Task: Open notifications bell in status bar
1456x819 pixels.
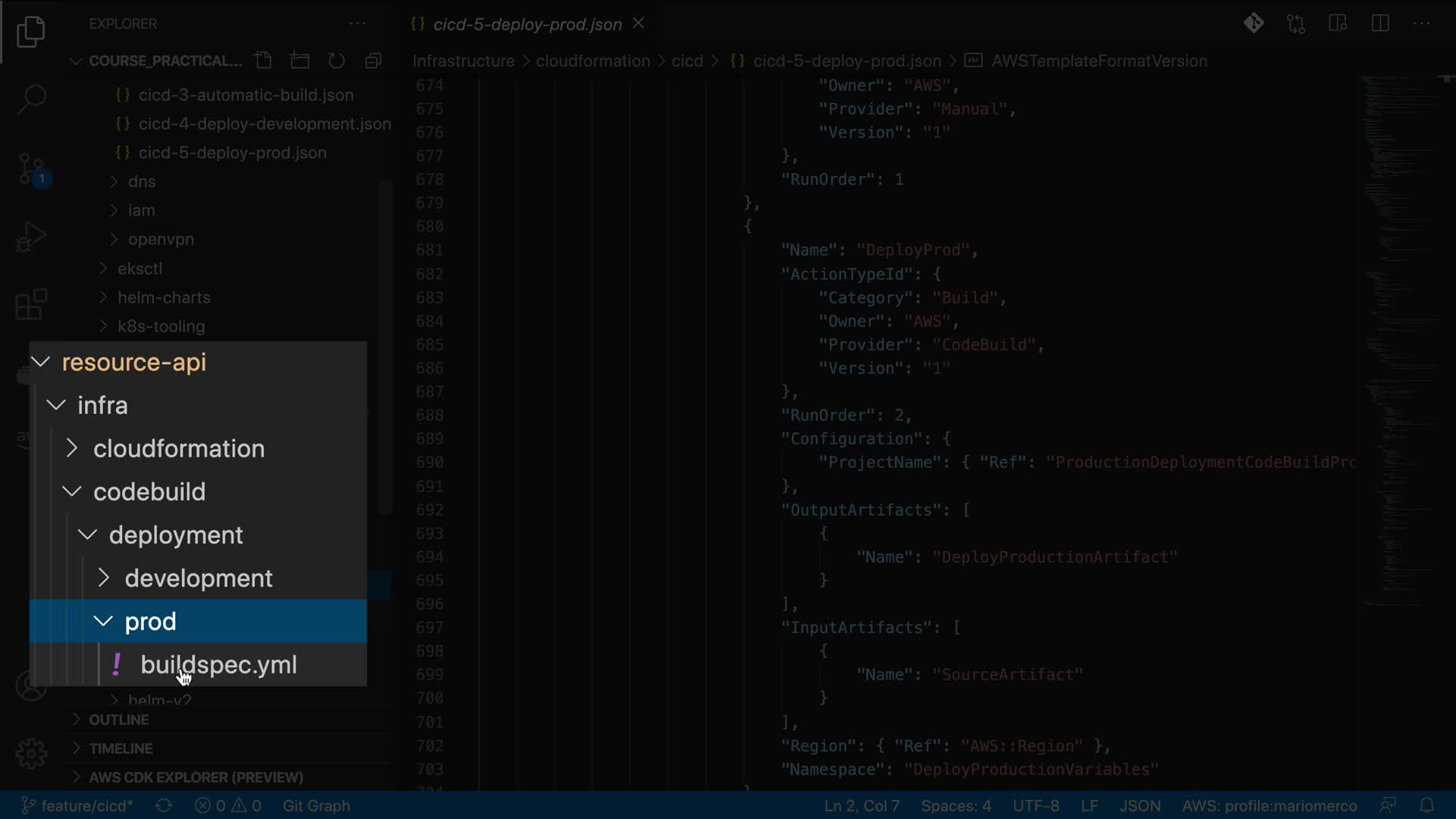Action: pyautogui.click(x=1426, y=805)
